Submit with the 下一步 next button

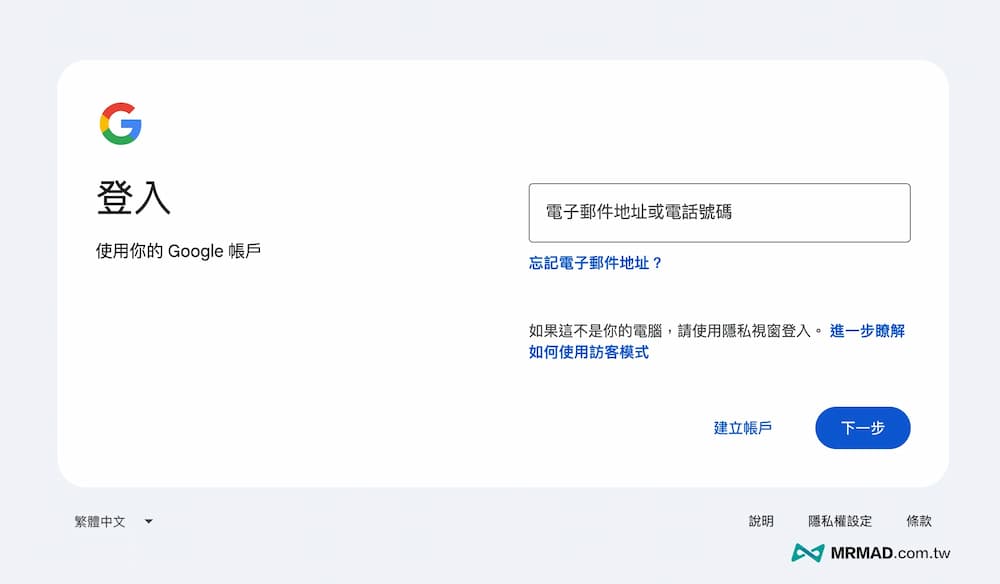(862, 427)
